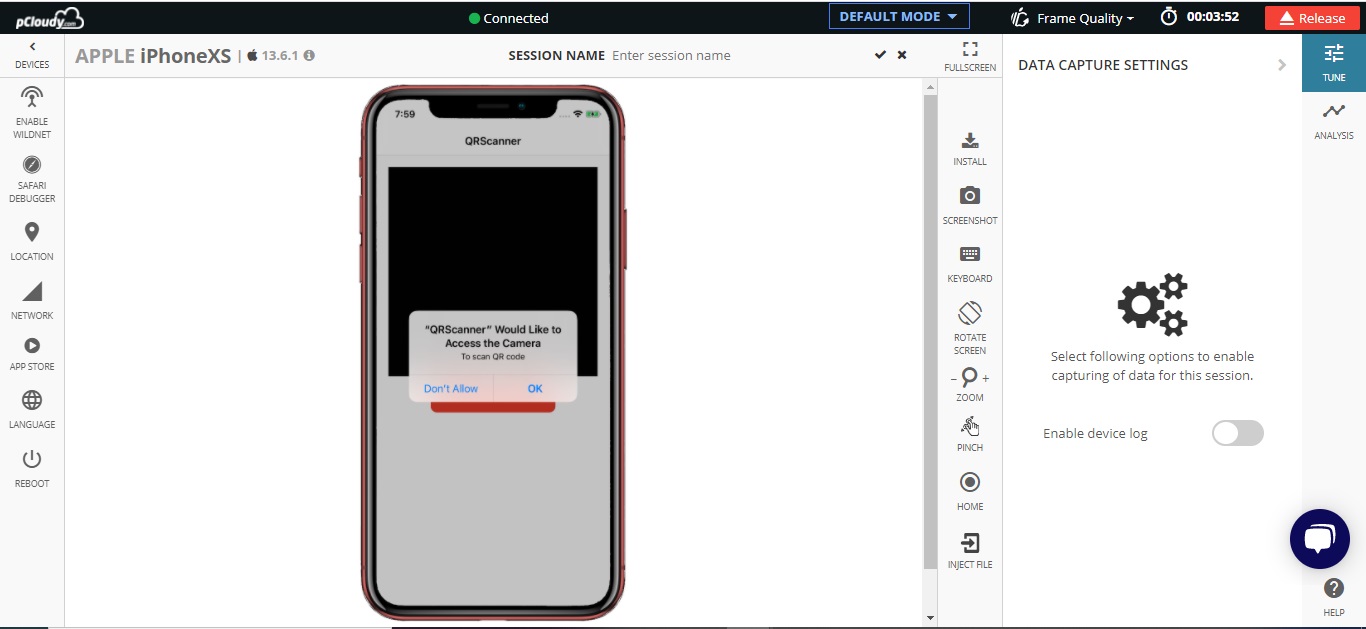Viewport: 1366px width, 629px height.
Task: Confirm session name with checkmark
Action: 880,55
